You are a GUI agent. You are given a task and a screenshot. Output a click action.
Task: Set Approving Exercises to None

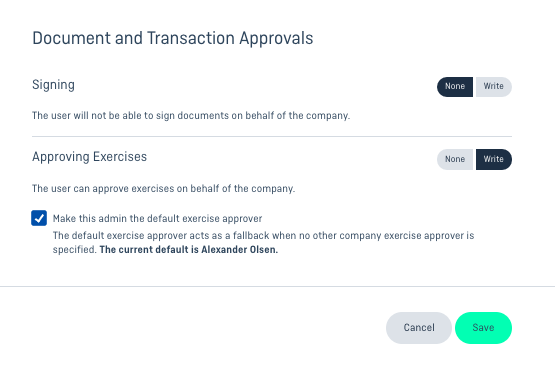(455, 159)
